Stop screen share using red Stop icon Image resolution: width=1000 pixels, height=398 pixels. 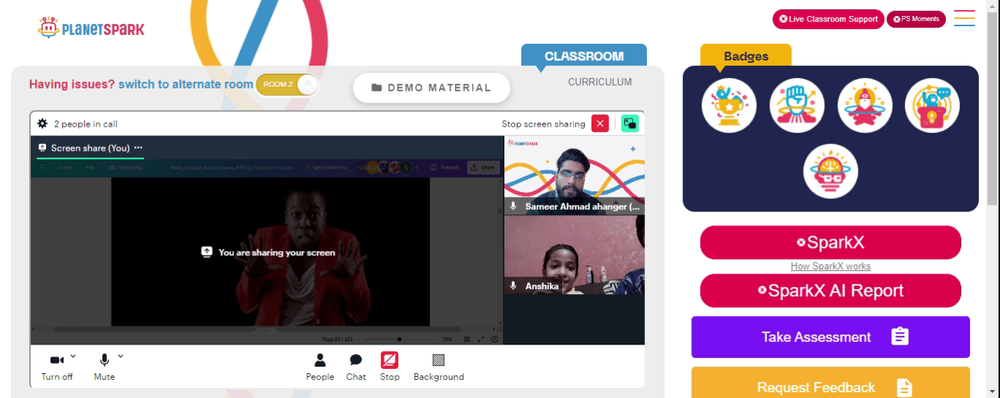(390, 367)
